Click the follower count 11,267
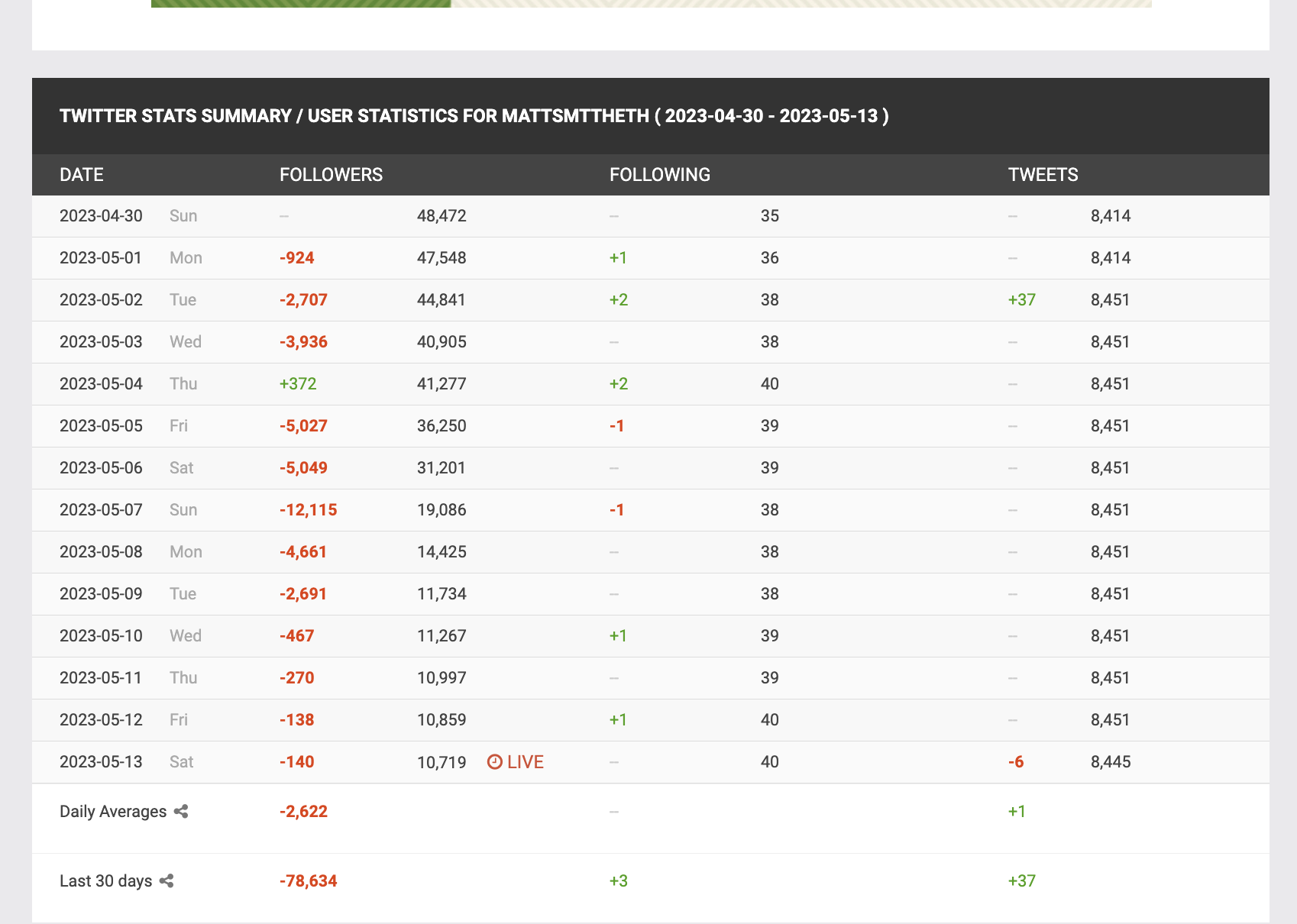 tap(441, 636)
